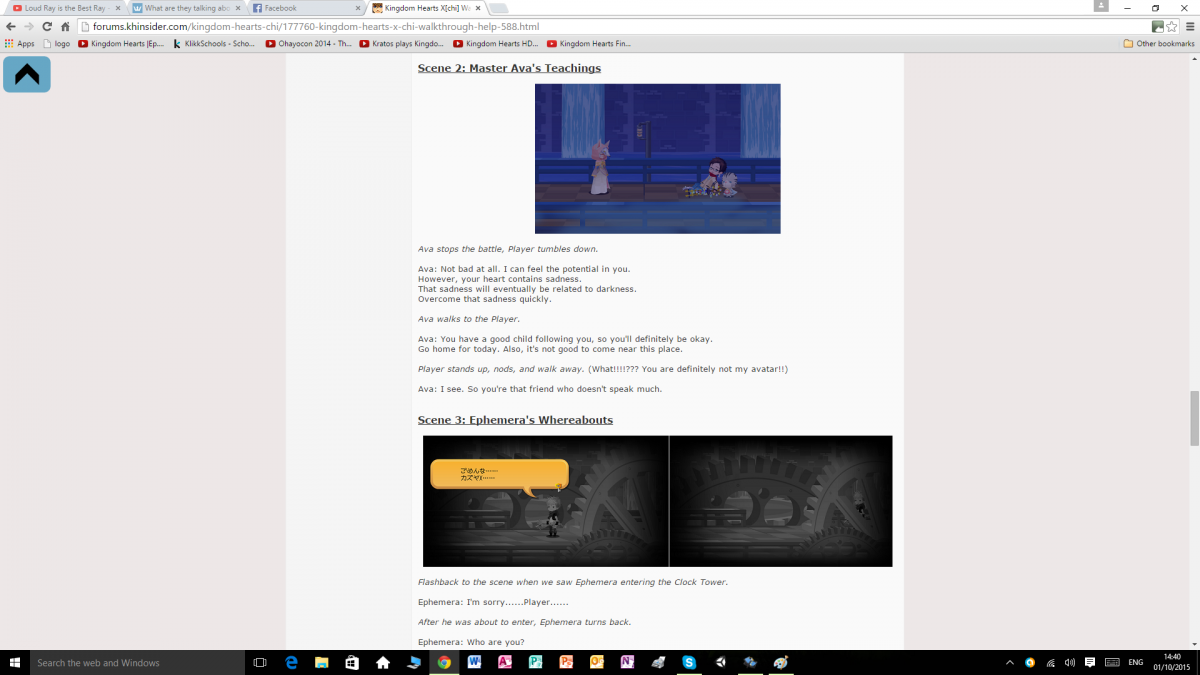
Task: Click the Master Ava scene screenshot
Action: click(x=657, y=158)
